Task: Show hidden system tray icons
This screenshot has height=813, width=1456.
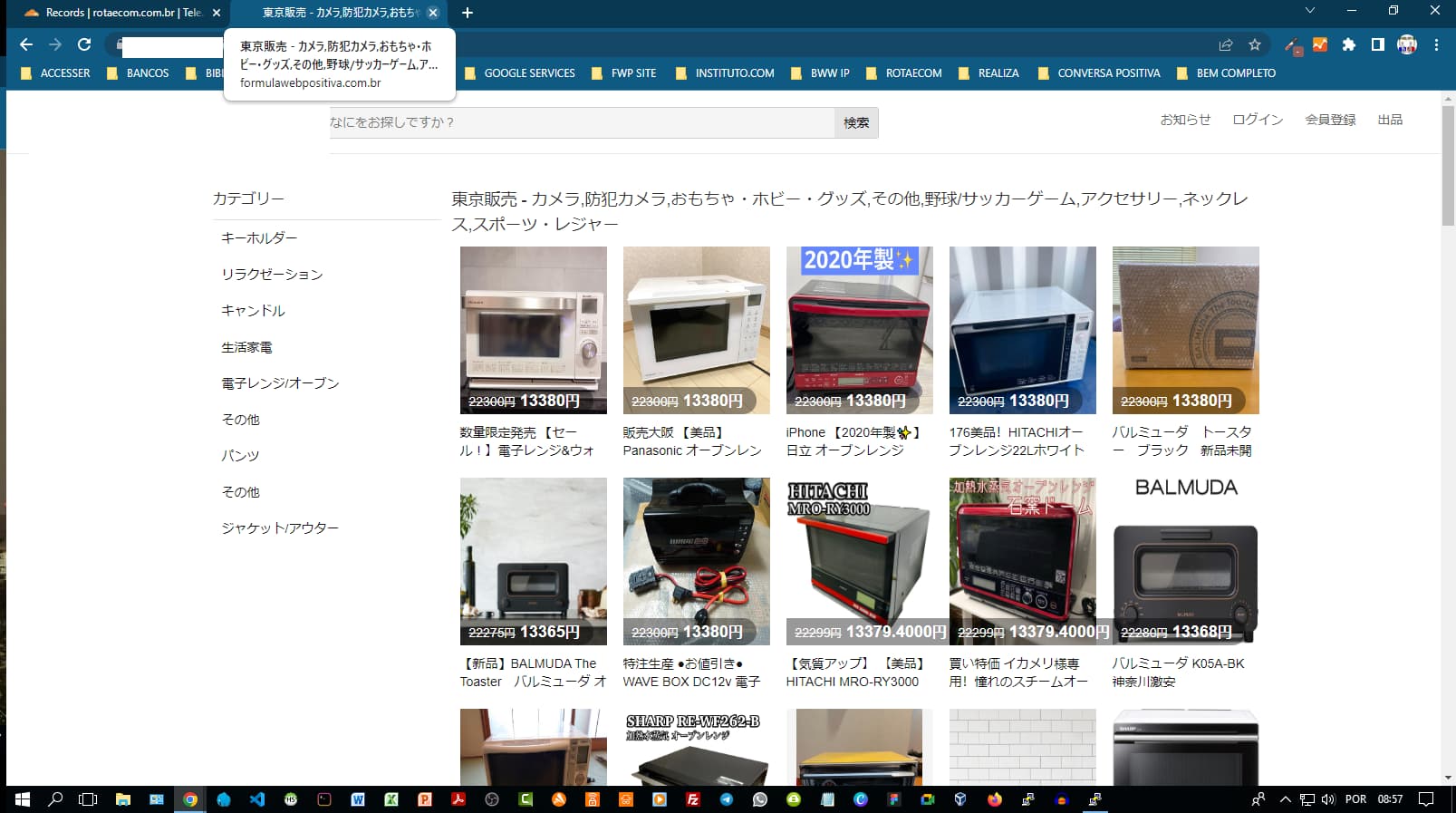Action: [1285, 799]
